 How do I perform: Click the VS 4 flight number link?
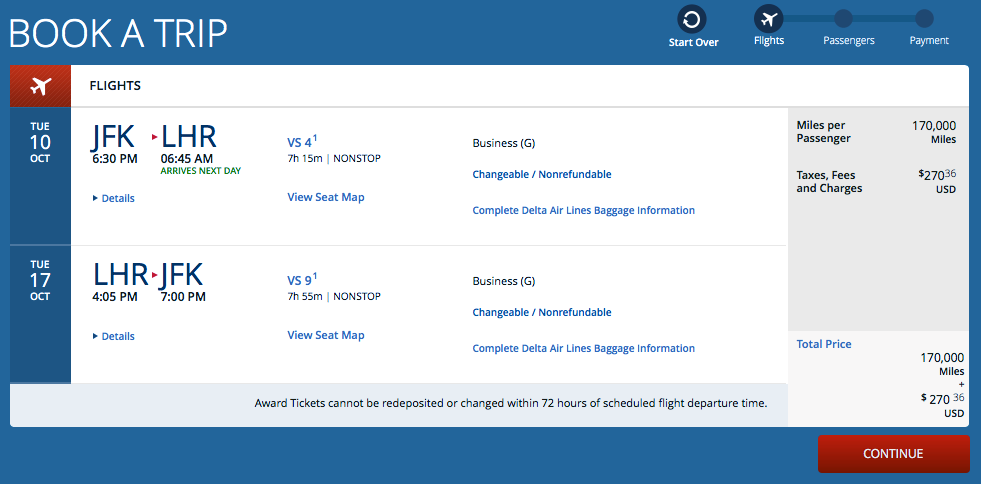[300, 143]
